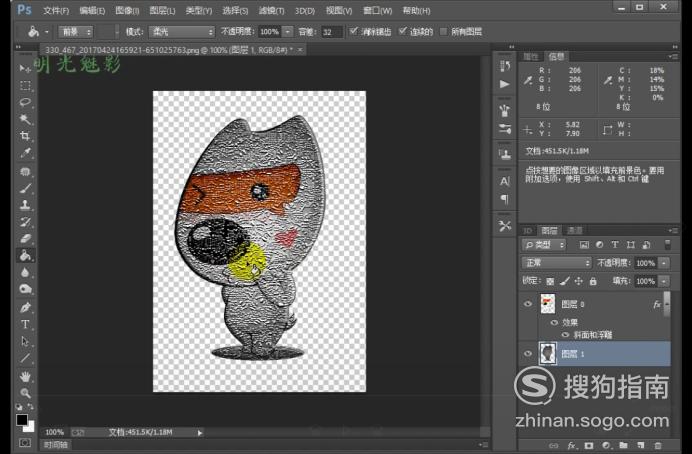Toggle the layer filter on/off switch
This screenshot has height=454, width=692.
coord(667,245)
